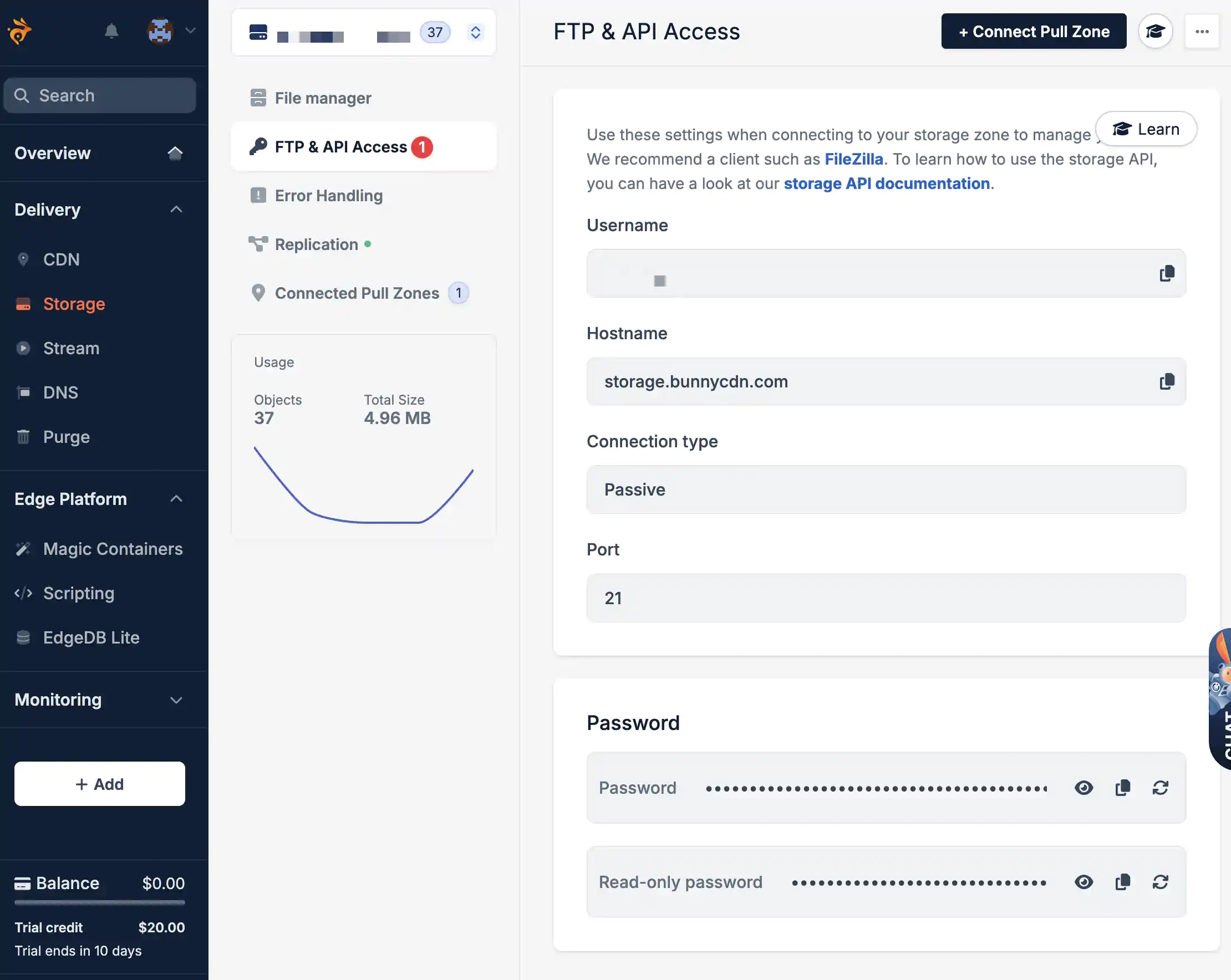Image resolution: width=1231 pixels, height=980 pixels.
Task: Open the graduation cap tutorial icon
Action: [x=1155, y=32]
